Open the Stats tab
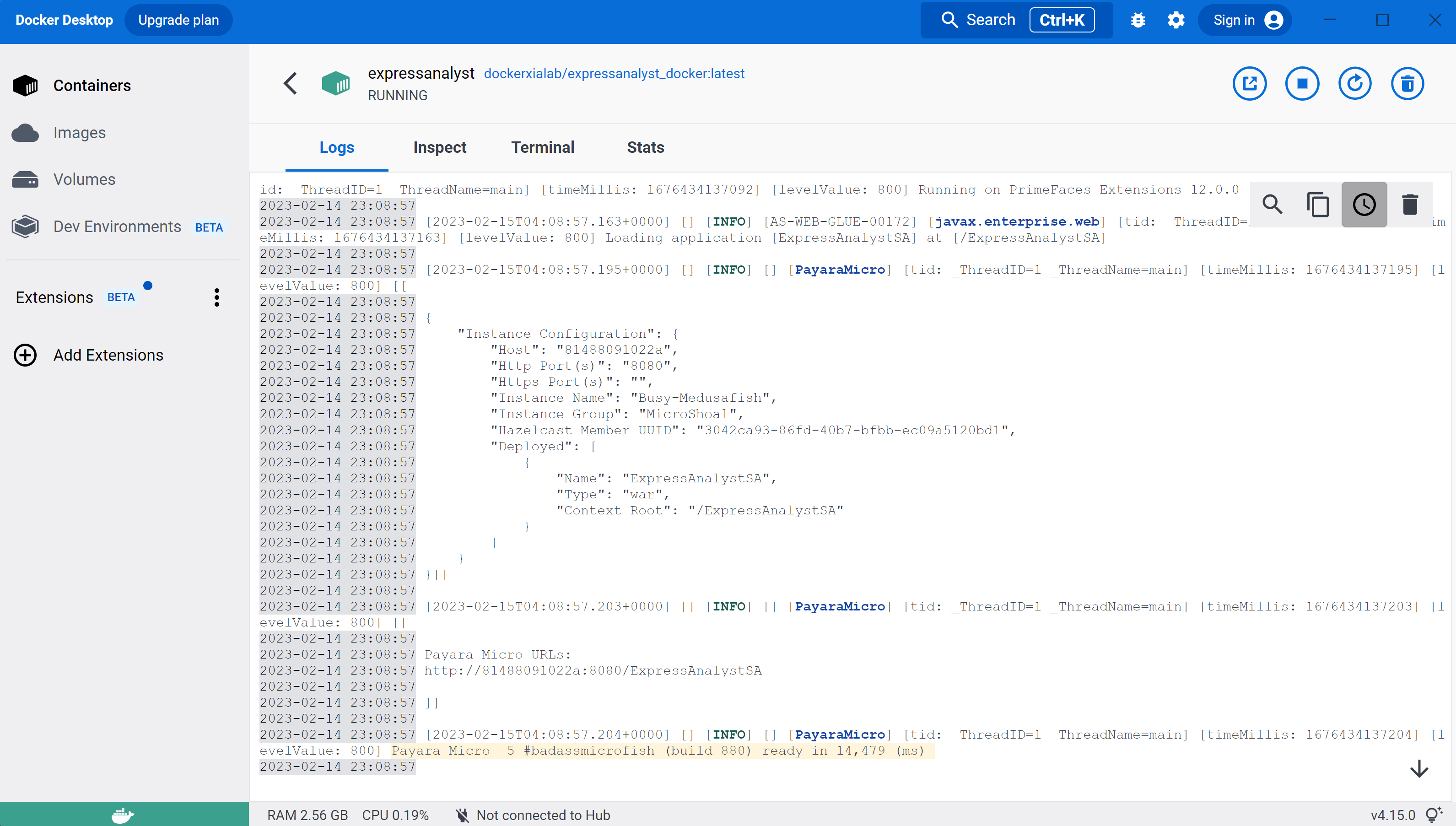The width and height of the screenshot is (1456, 826). click(x=646, y=147)
